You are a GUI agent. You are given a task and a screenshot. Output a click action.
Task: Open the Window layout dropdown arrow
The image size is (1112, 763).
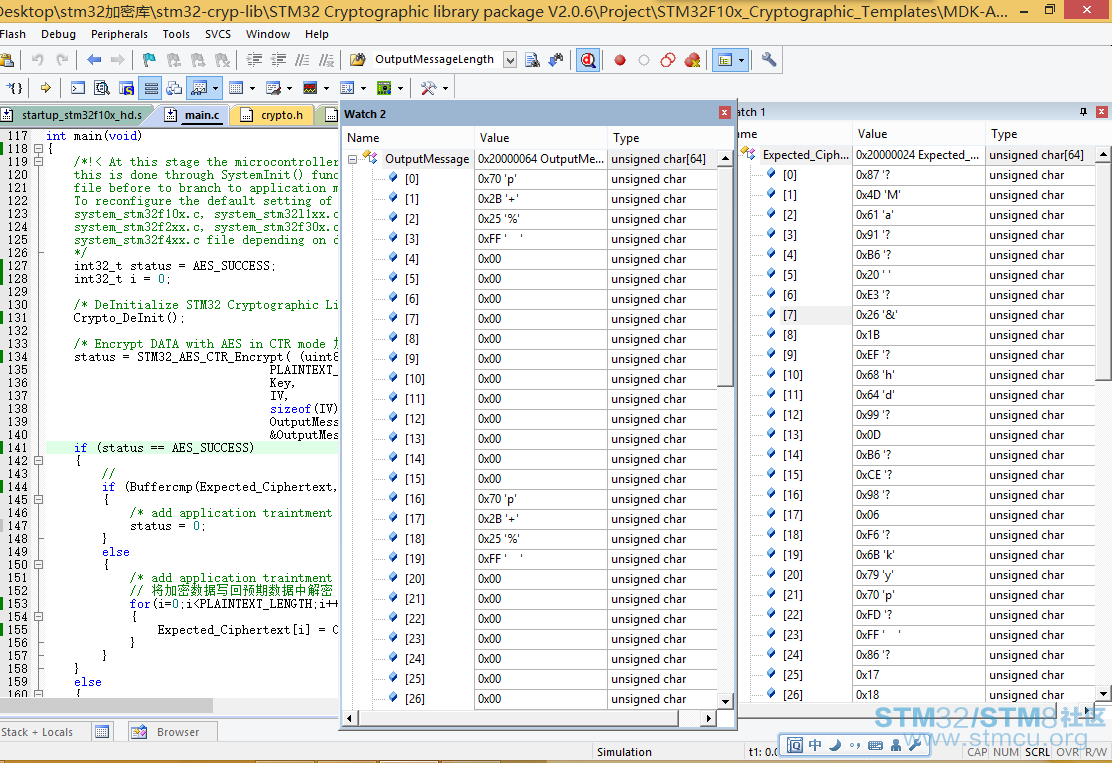[x=741, y=60]
